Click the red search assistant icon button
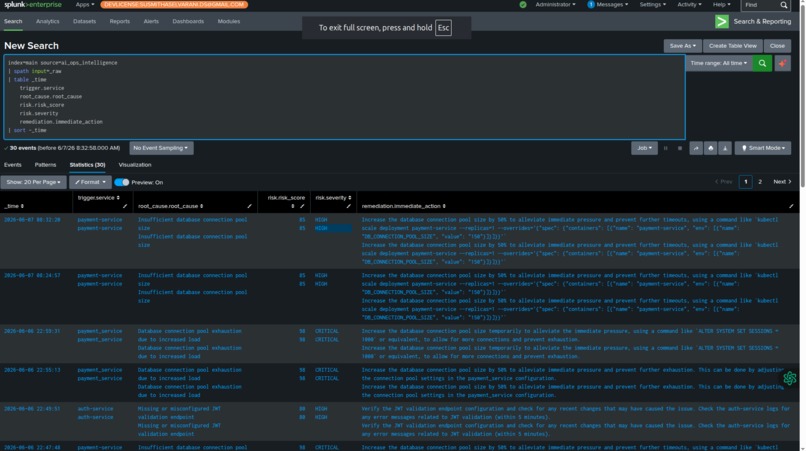 coord(782,63)
